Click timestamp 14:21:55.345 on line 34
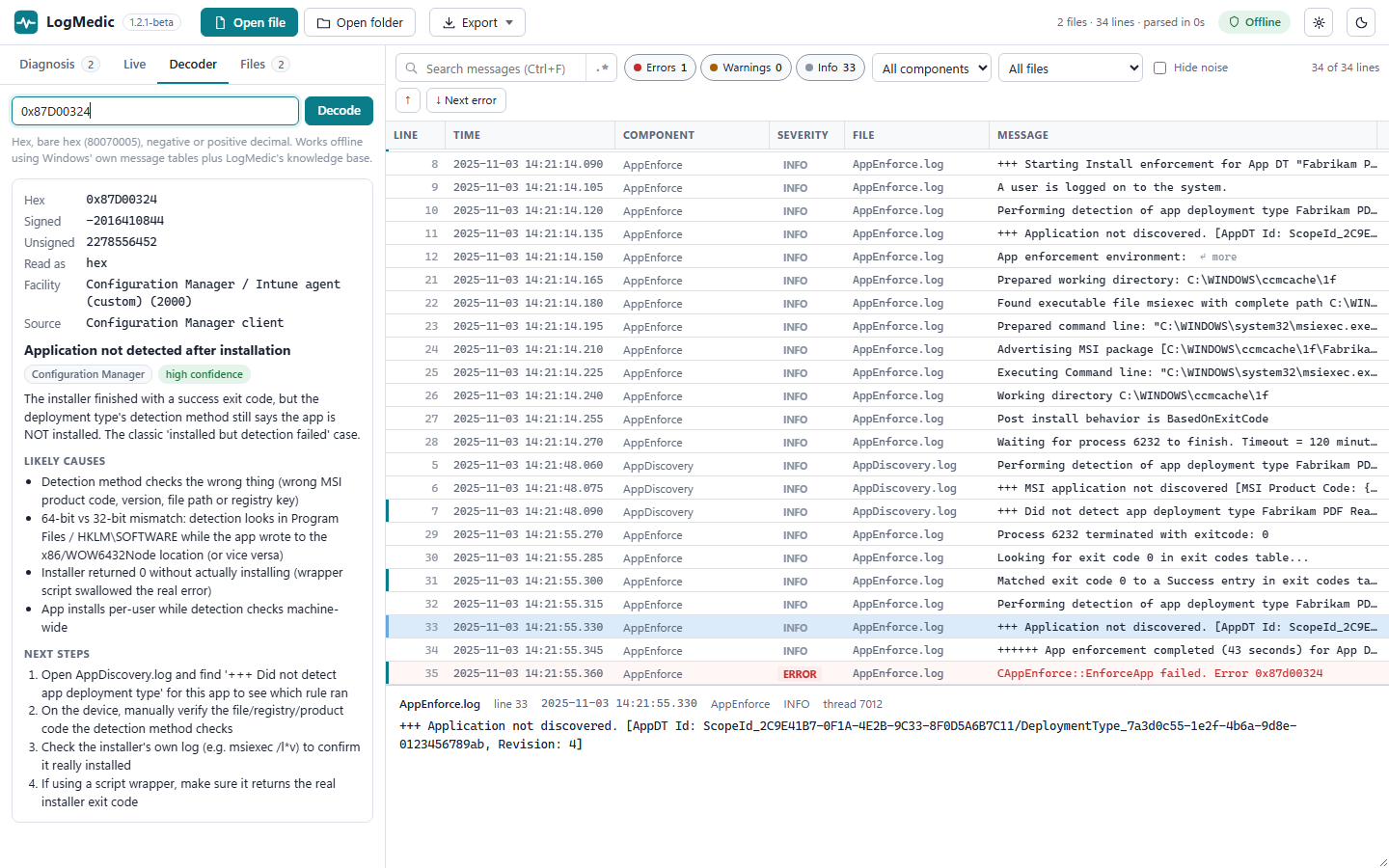 point(528,650)
